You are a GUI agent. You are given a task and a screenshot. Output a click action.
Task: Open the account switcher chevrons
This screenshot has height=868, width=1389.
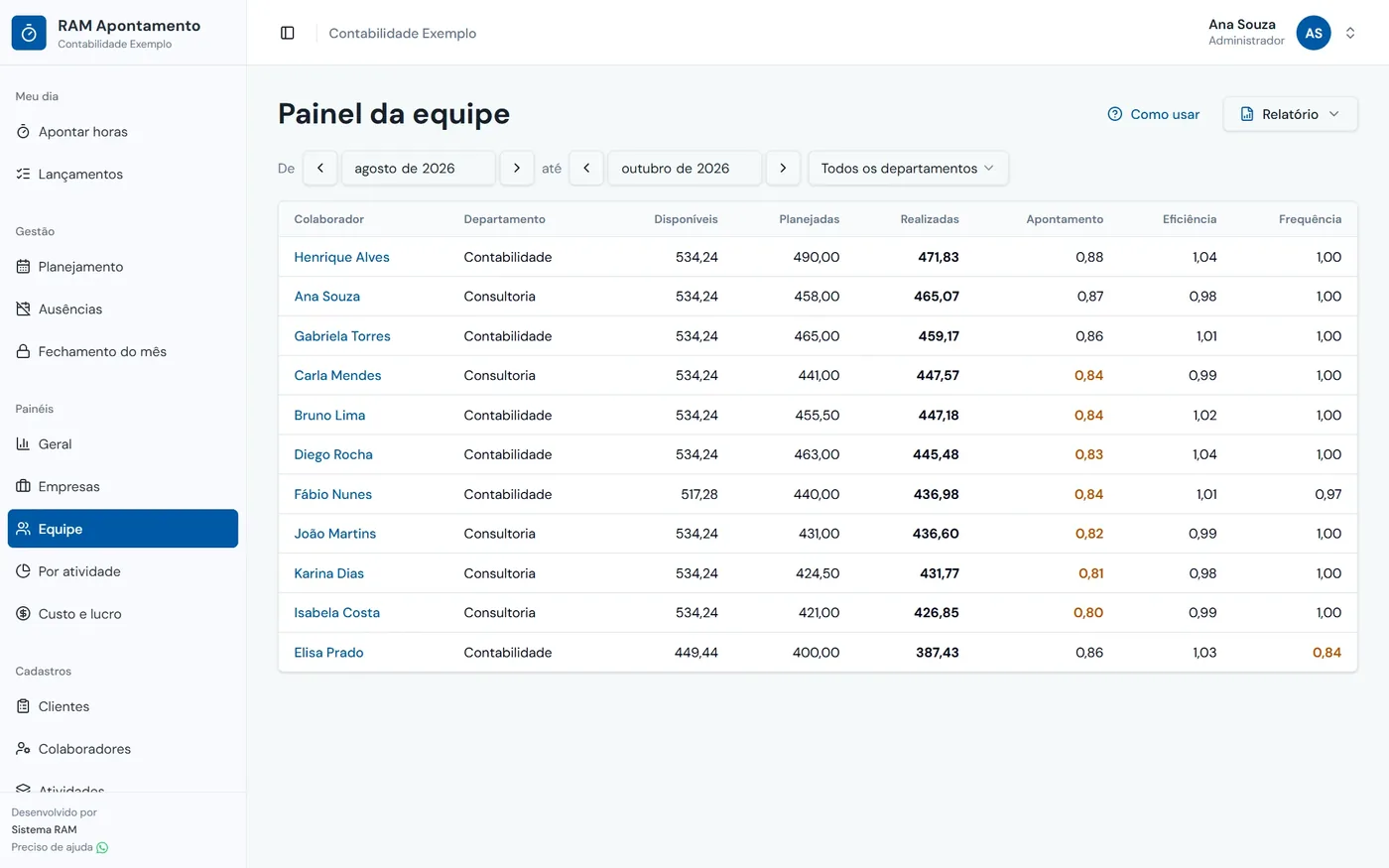click(1350, 33)
